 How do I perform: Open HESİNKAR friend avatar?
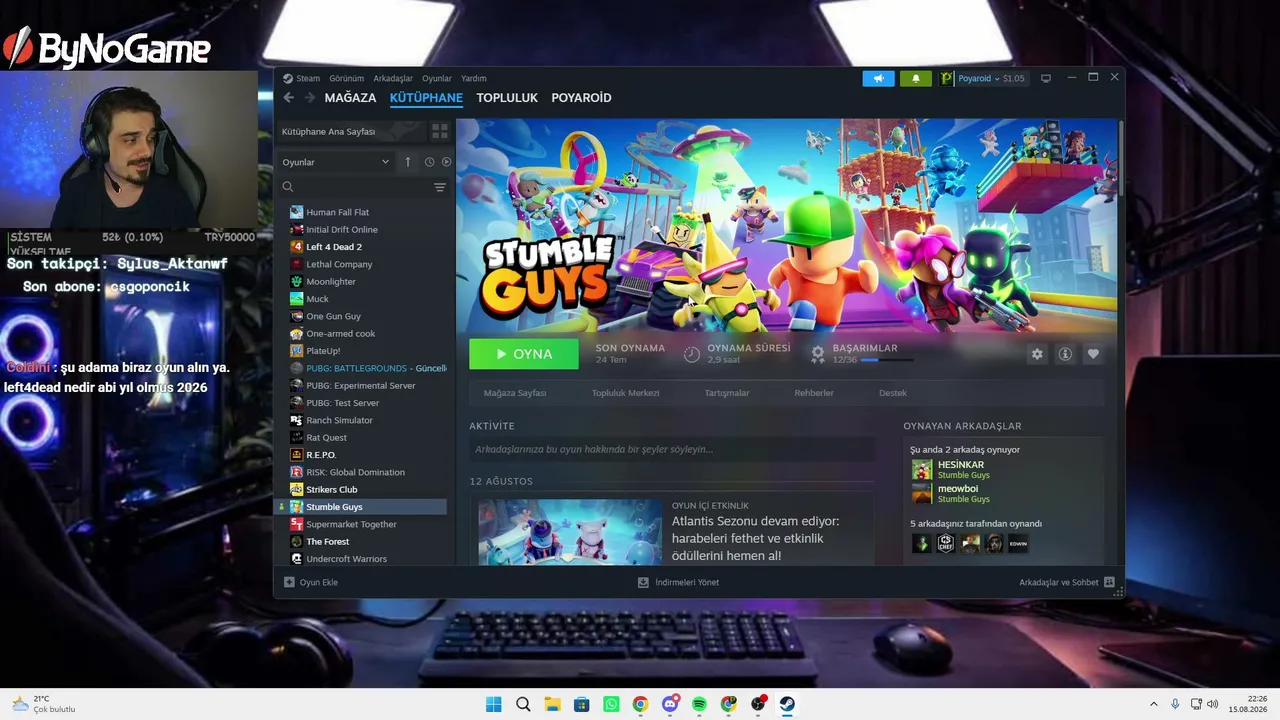[922, 470]
